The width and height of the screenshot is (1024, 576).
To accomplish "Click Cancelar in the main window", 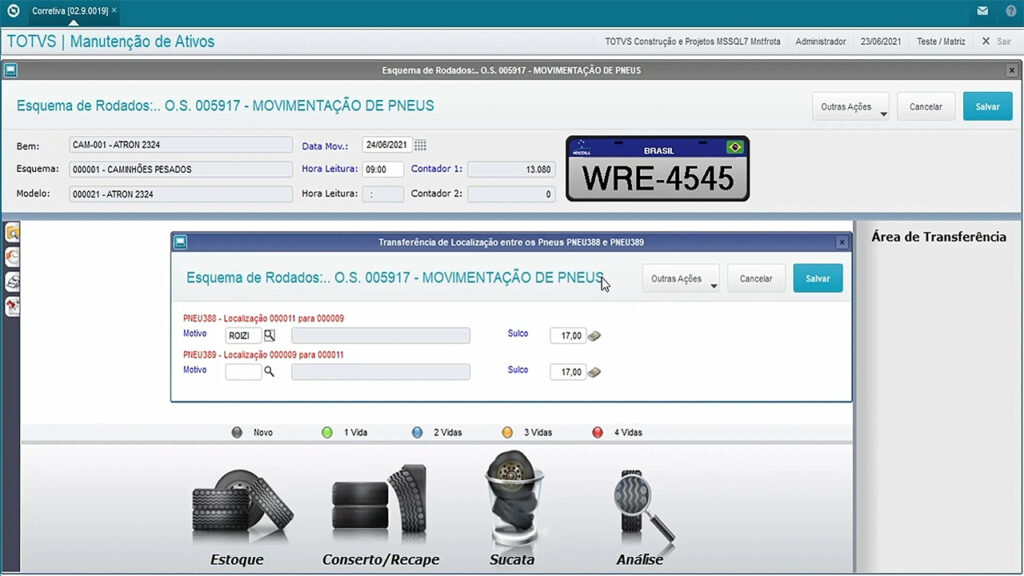I will (926, 106).
